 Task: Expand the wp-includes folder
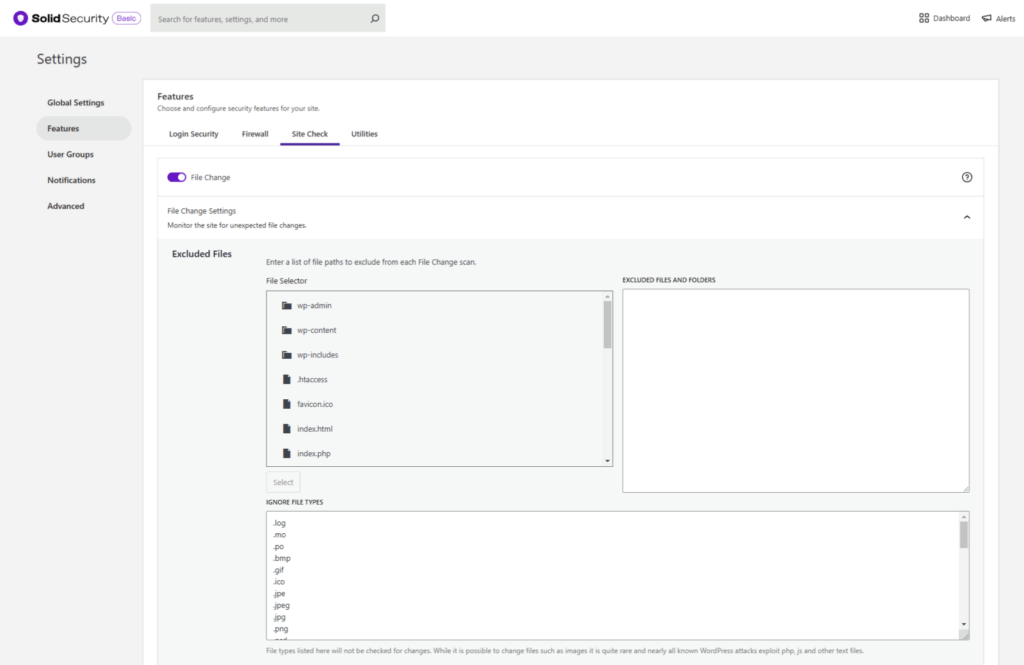coord(317,355)
